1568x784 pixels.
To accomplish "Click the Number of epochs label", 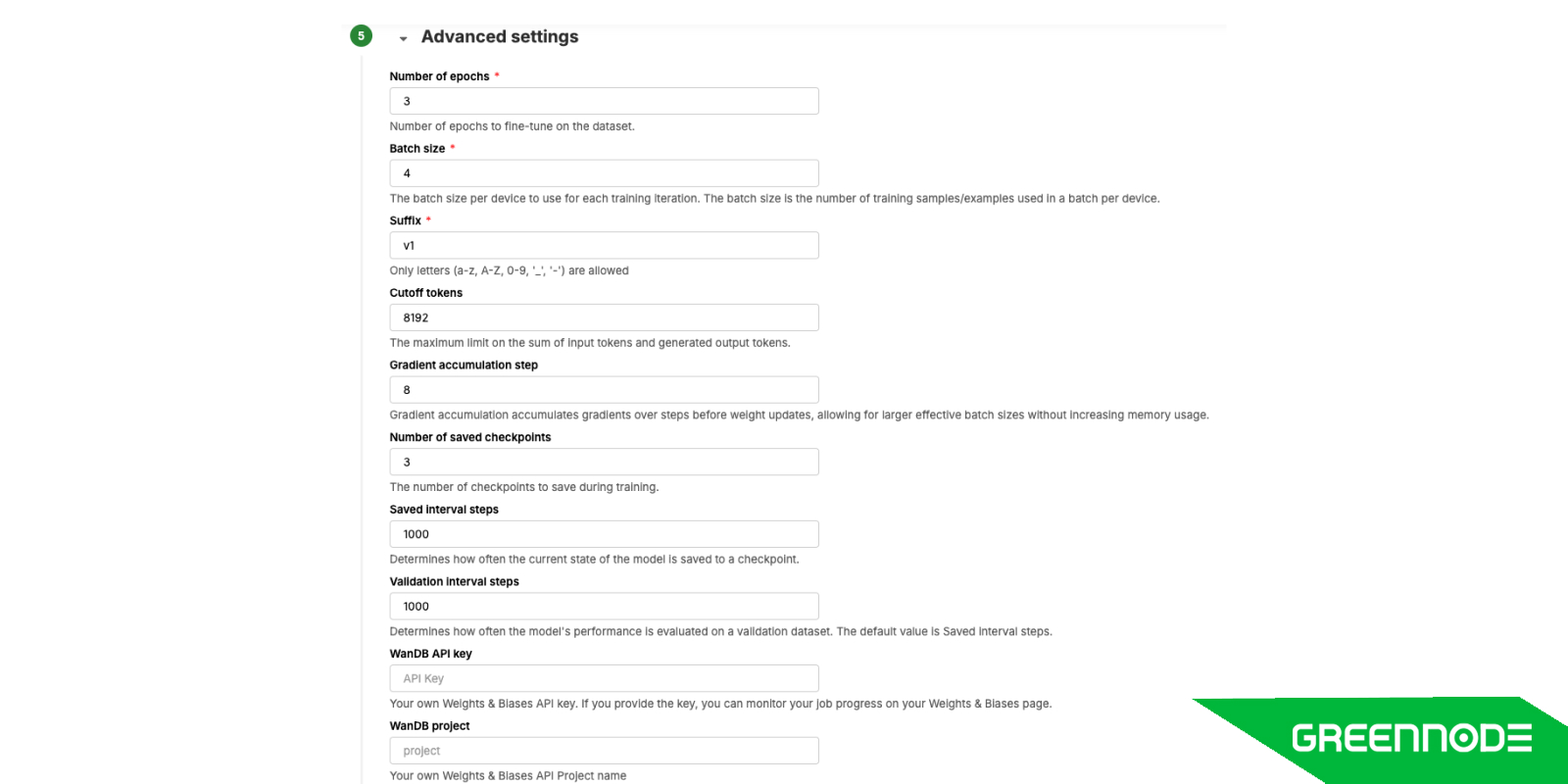I will coord(439,76).
